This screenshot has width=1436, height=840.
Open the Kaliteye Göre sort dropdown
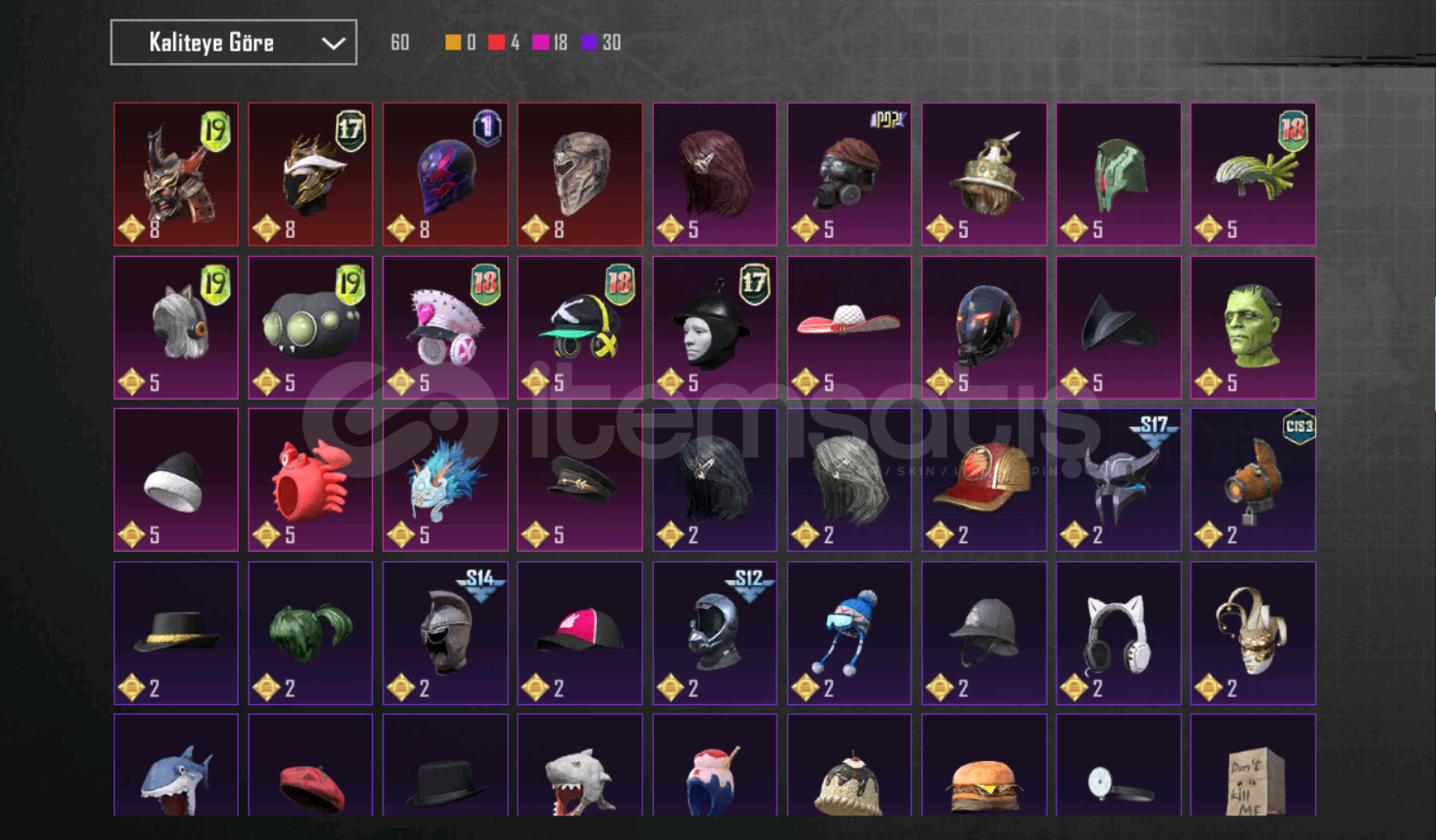(x=233, y=43)
